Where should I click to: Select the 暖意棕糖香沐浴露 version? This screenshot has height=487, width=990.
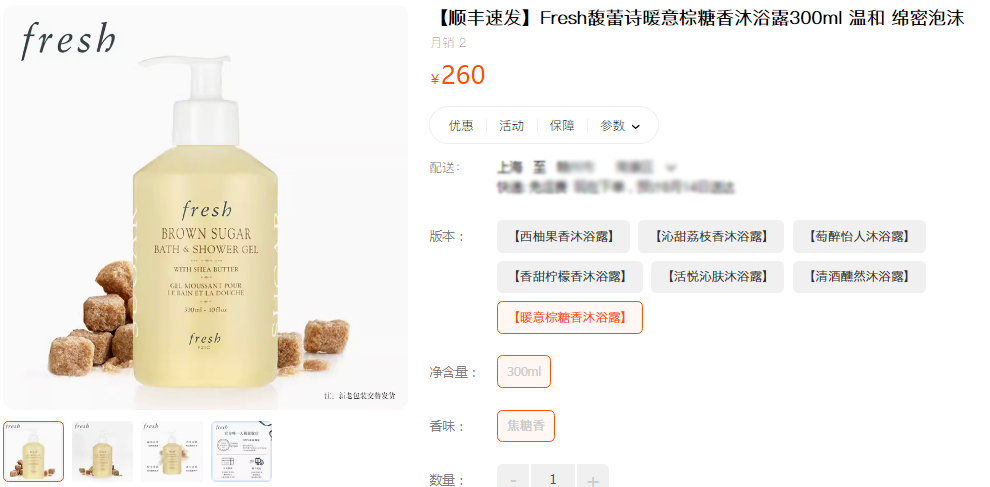point(570,317)
